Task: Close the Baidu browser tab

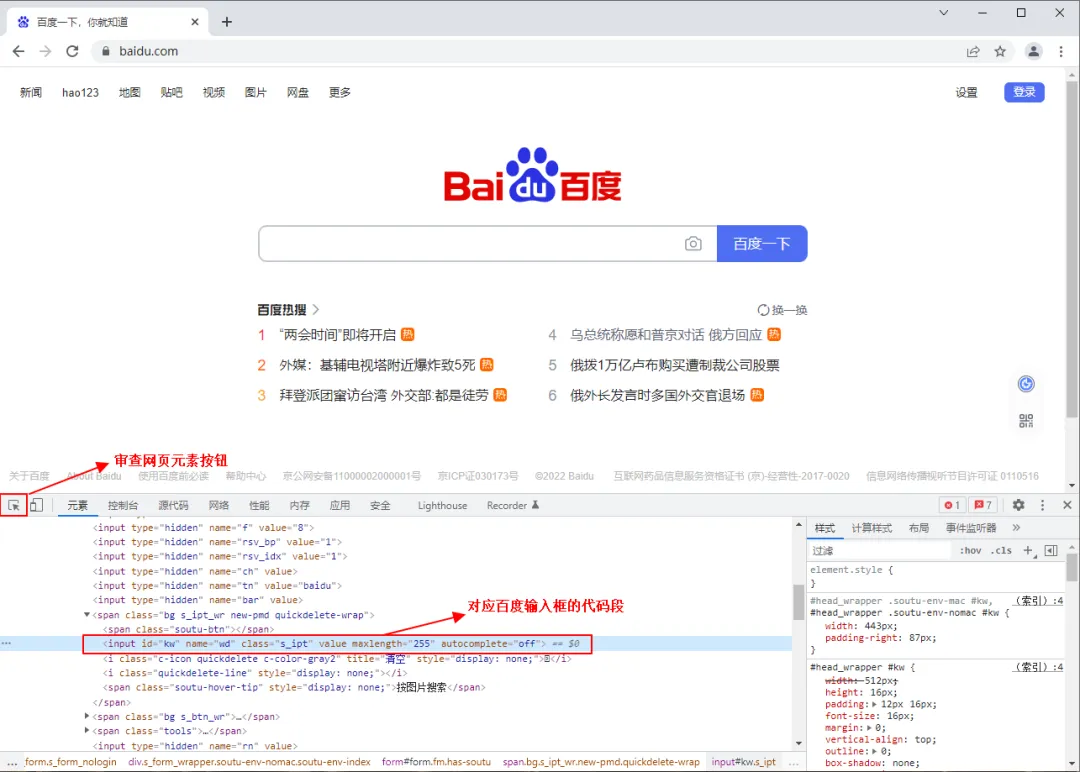Action: click(195, 22)
